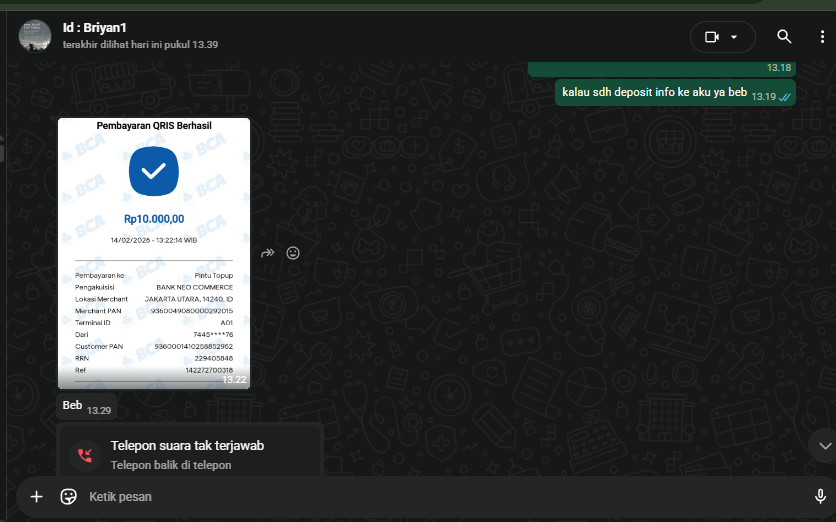Click 'terakhir dilihat hari ini pukul 13.39' status
This screenshot has width=836, height=522.
pos(140,45)
